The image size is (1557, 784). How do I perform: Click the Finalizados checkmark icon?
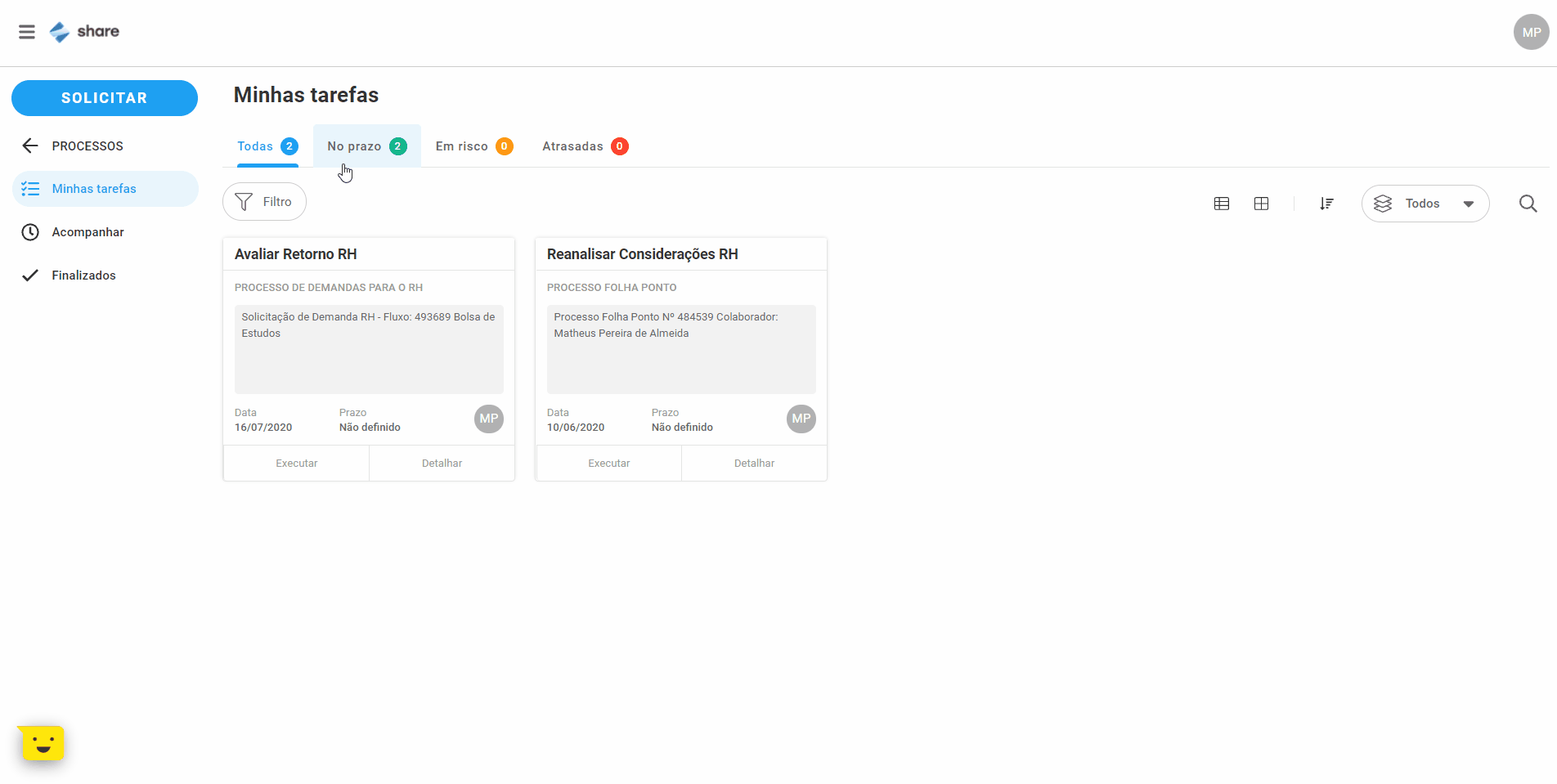coord(30,276)
